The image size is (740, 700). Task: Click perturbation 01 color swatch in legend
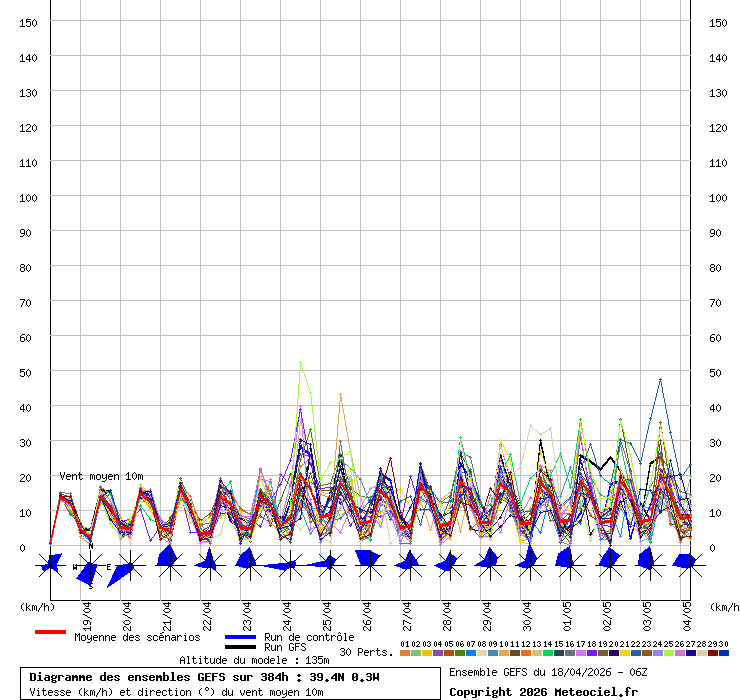[x=404, y=653]
